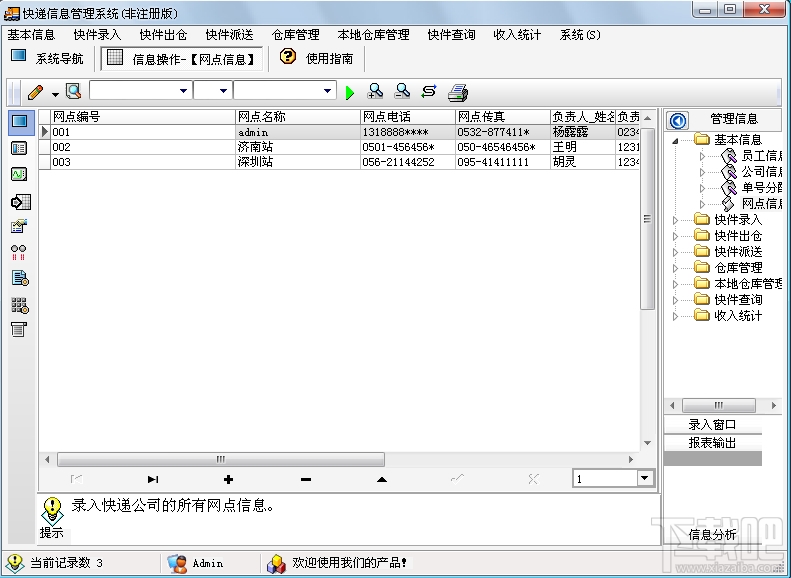Click the magnifier search icon left of filters
Screen dimensions: 791x578
tap(74, 91)
